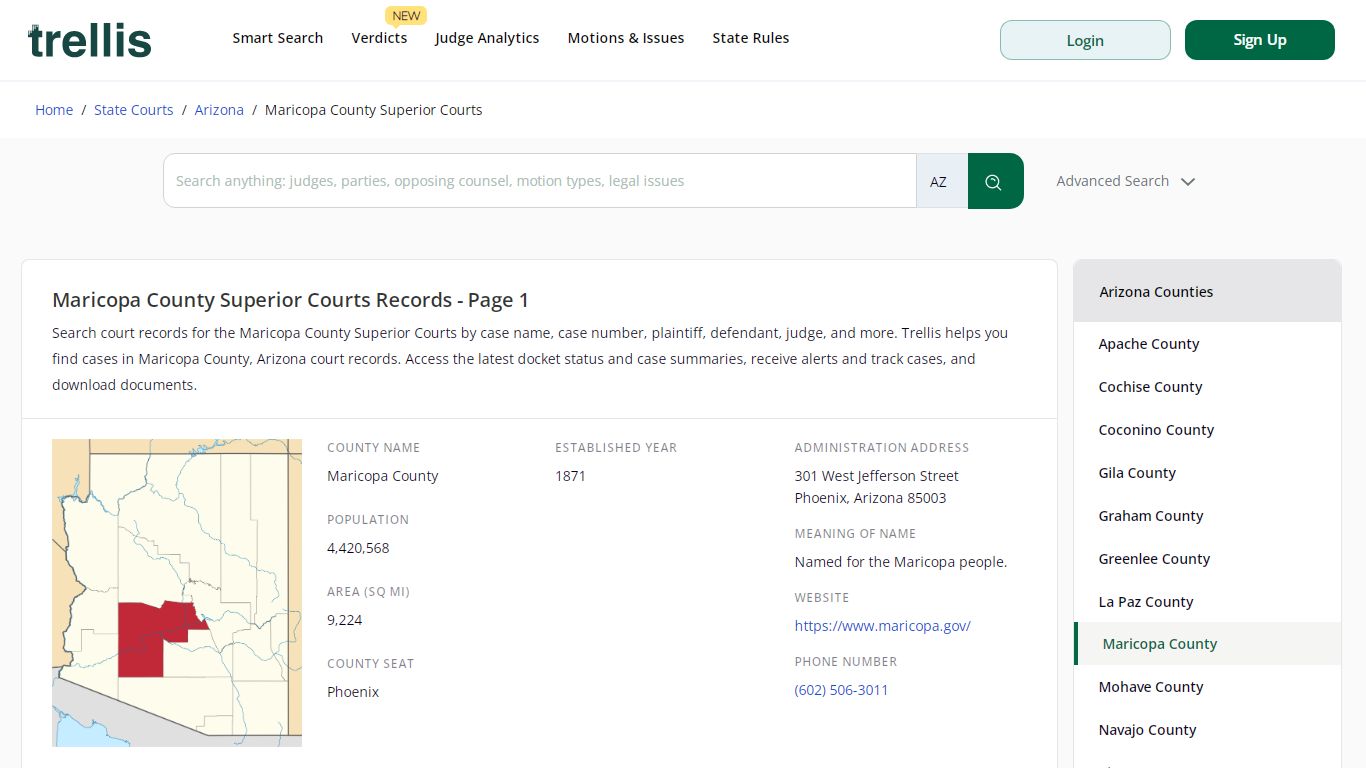The width and height of the screenshot is (1366, 768).
Task: Select La Paz County in sidebar
Action: pos(1146,602)
